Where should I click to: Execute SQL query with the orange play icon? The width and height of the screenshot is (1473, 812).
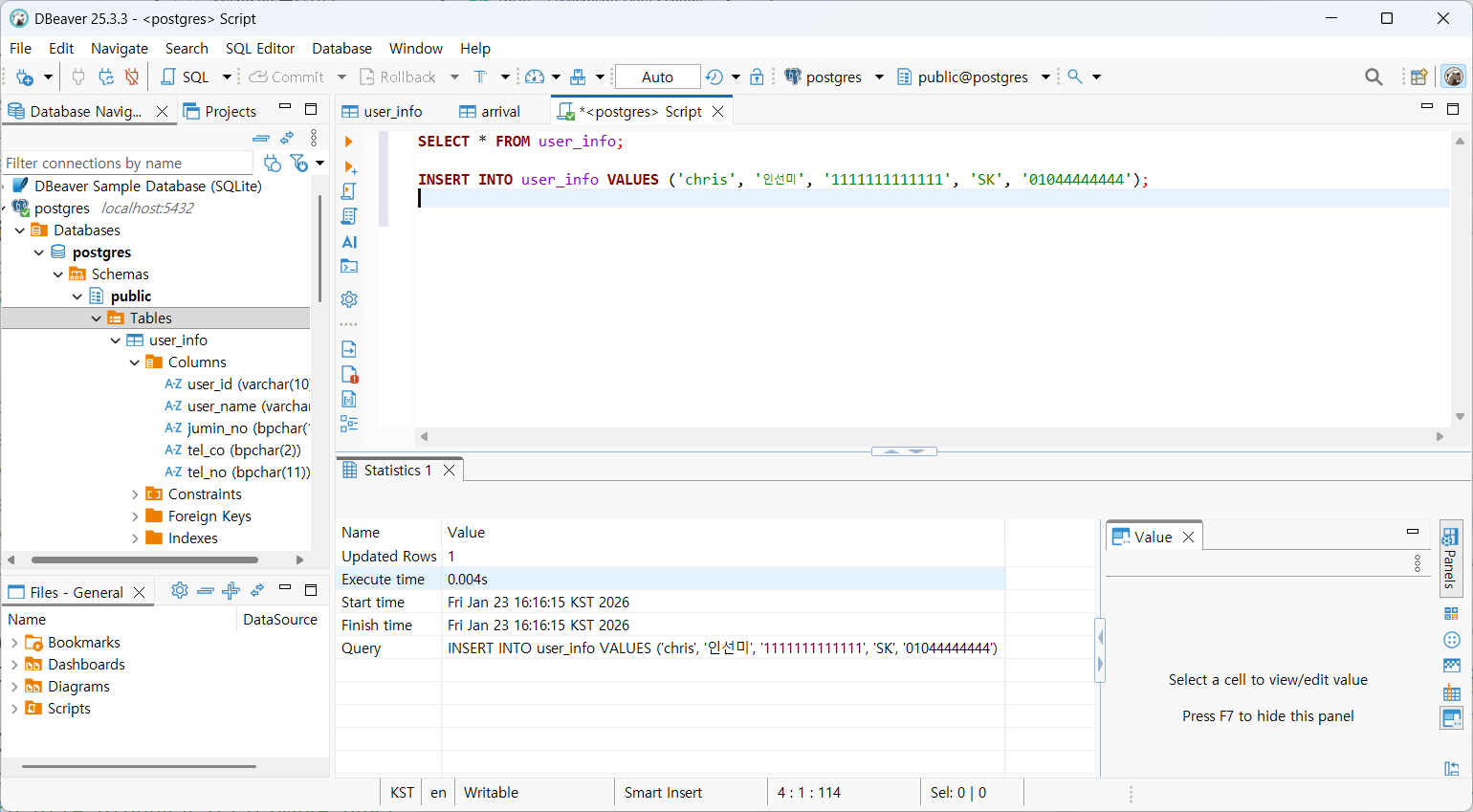click(x=349, y=142)
